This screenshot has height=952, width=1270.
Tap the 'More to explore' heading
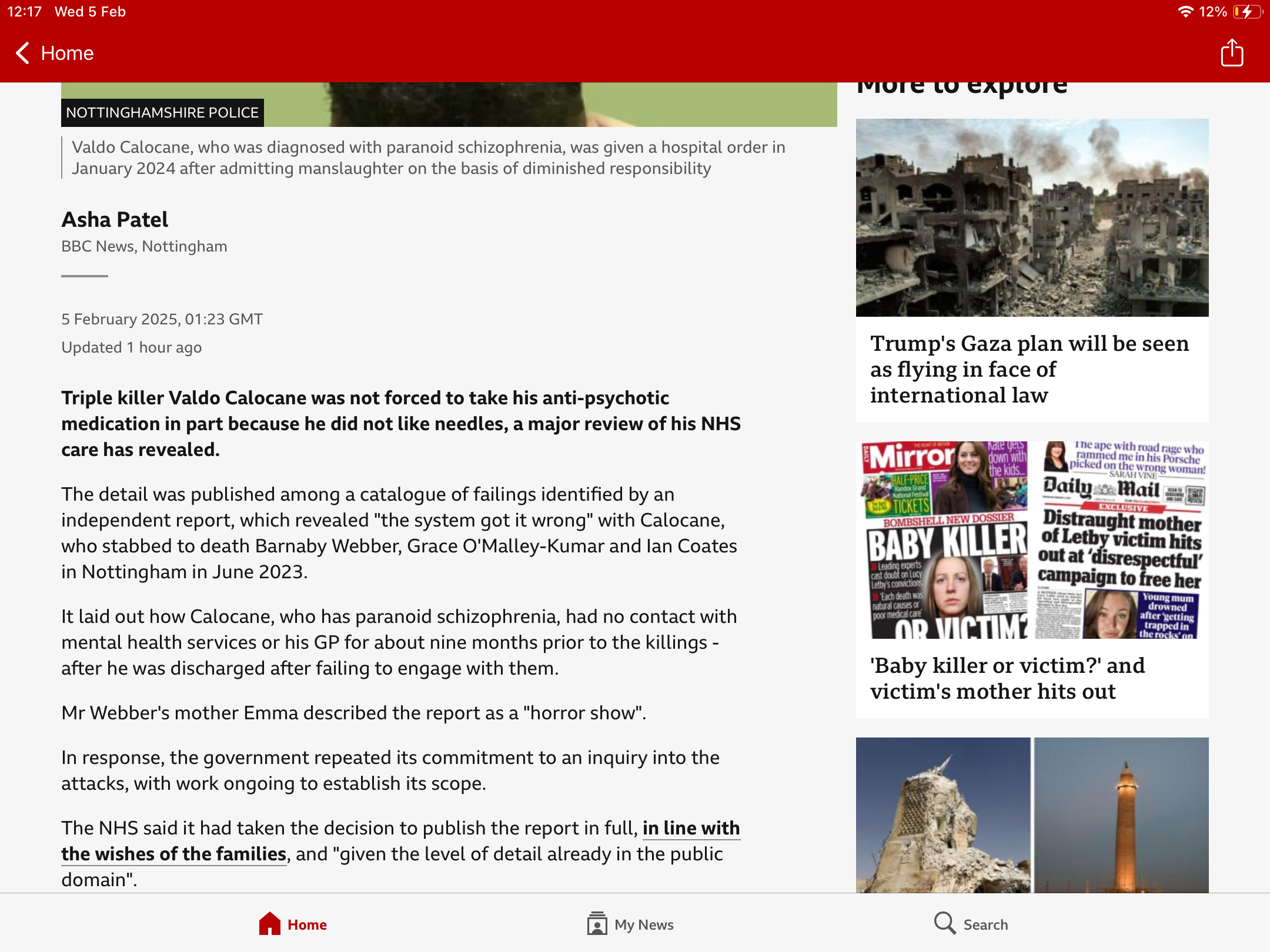(962, 88)
